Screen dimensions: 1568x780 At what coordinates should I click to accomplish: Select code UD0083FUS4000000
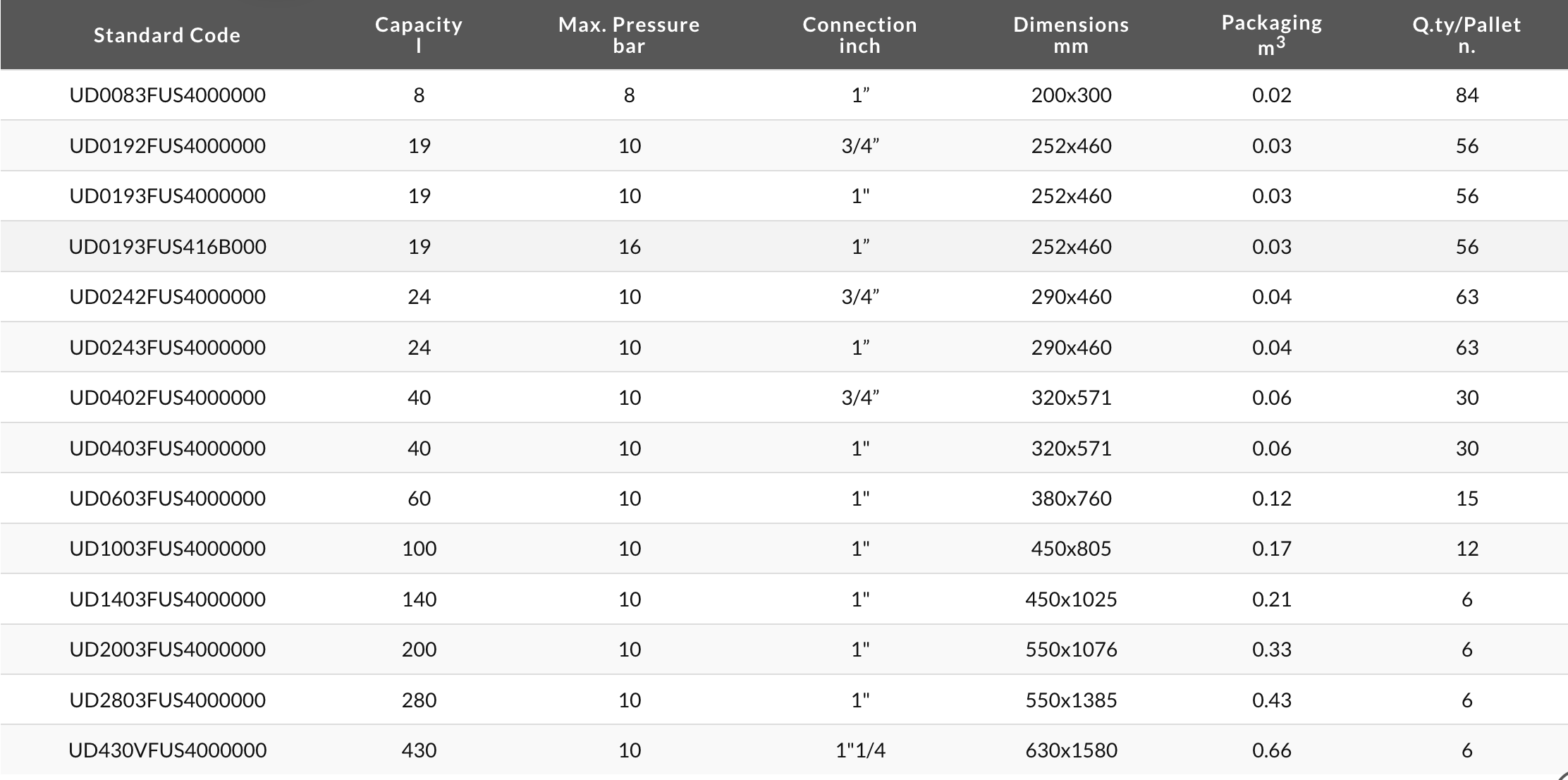click(167, 95)
